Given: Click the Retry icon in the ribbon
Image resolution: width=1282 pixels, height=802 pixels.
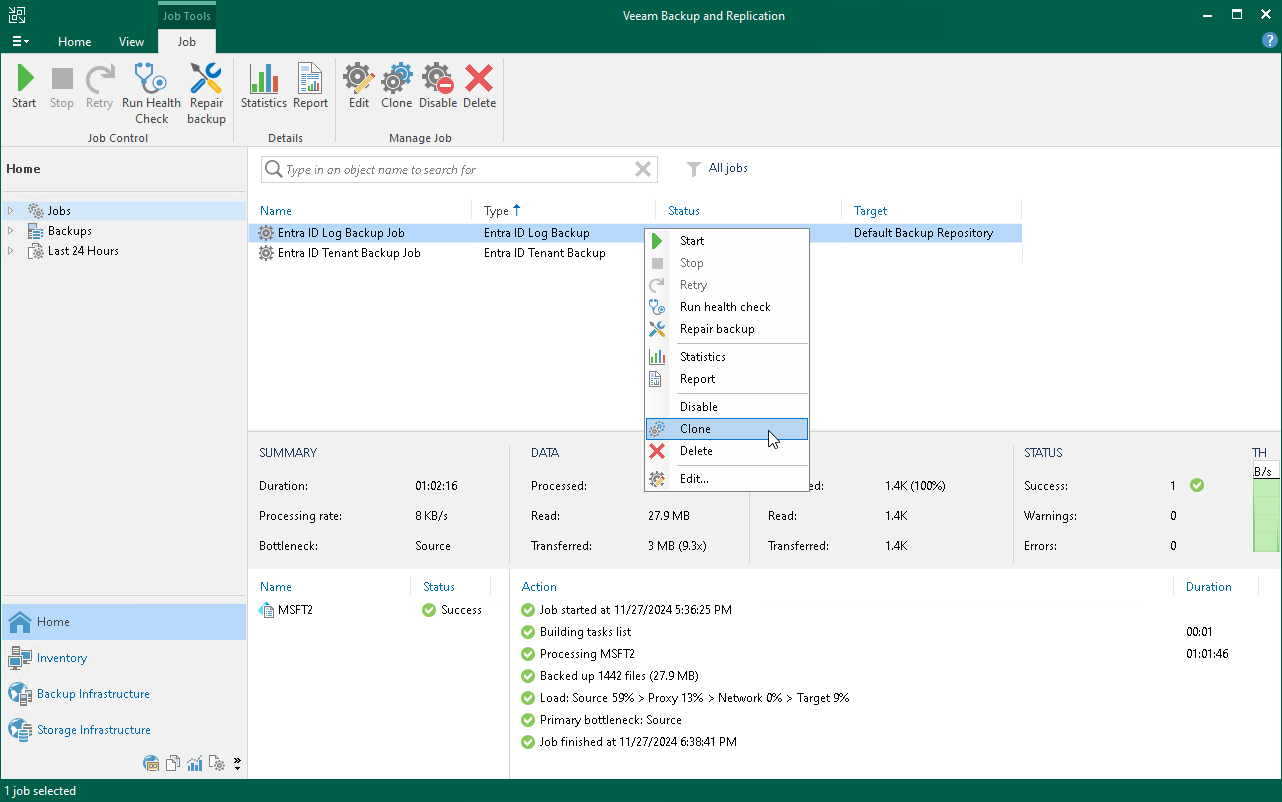Looking at the screenshot, I should [x=99, y=78].
